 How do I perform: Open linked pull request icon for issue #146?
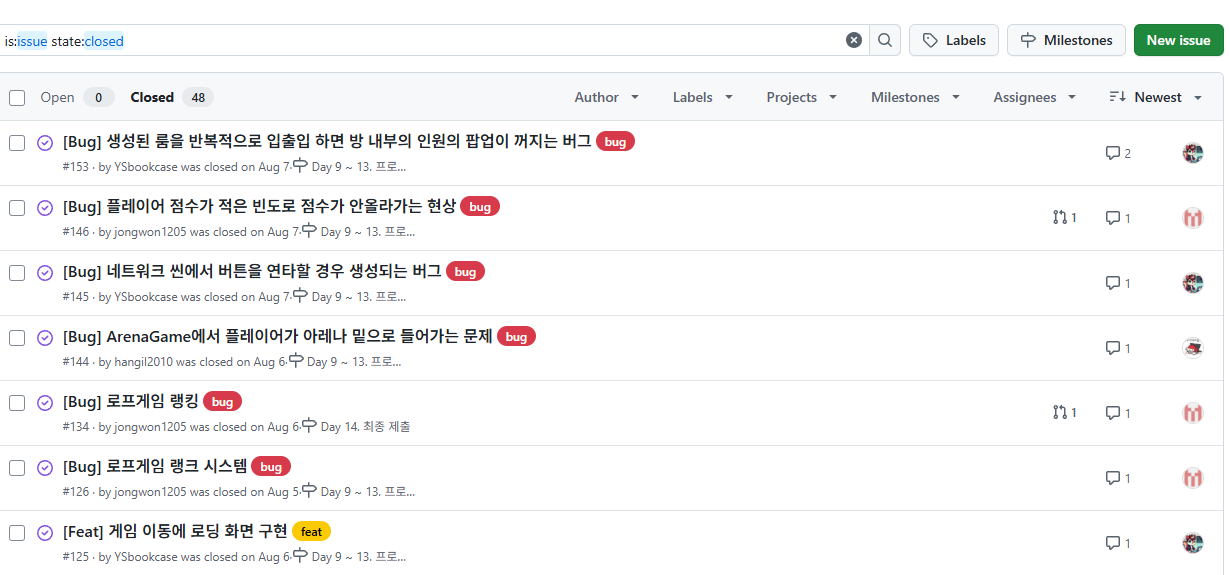1060,217
